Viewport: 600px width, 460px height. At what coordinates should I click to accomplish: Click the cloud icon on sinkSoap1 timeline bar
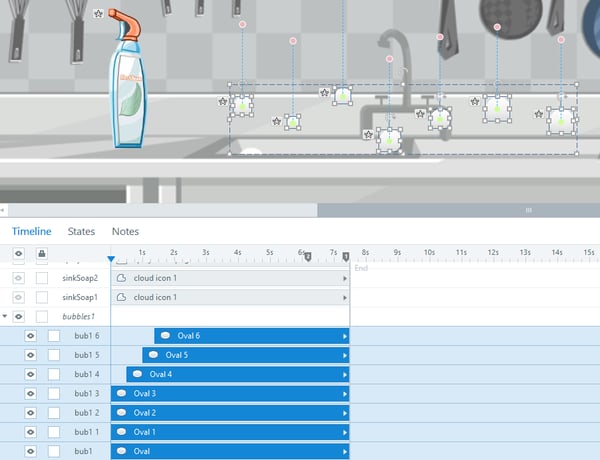[121, 297]
